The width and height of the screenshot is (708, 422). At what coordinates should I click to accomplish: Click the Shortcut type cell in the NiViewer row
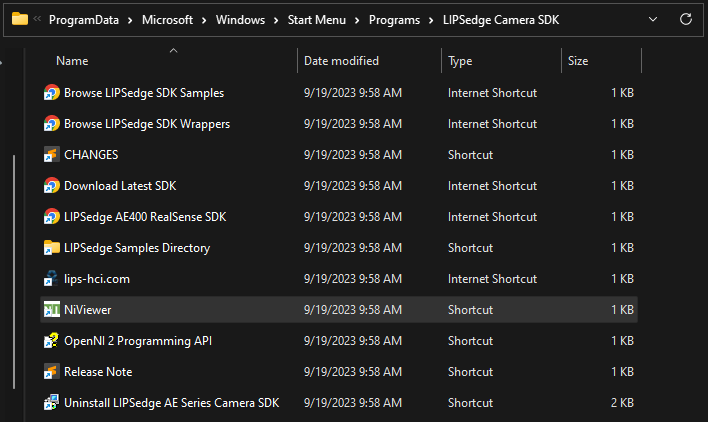470,310
